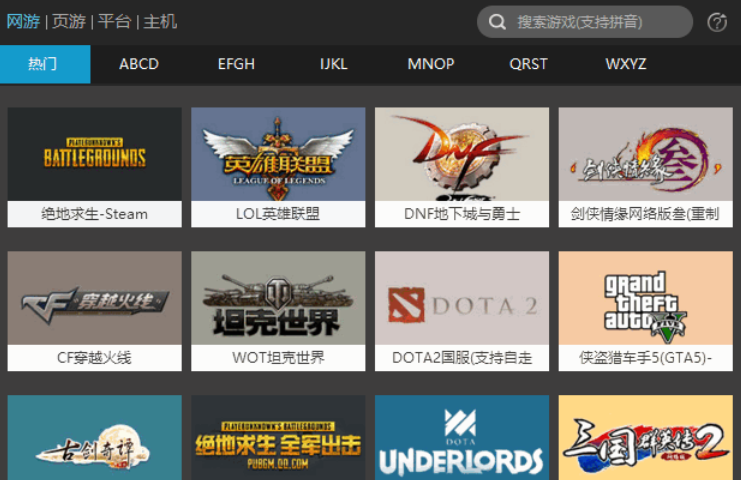The image size is (741, 480).
Task: Open the 主机 category
Action: [x=160, y=21]
